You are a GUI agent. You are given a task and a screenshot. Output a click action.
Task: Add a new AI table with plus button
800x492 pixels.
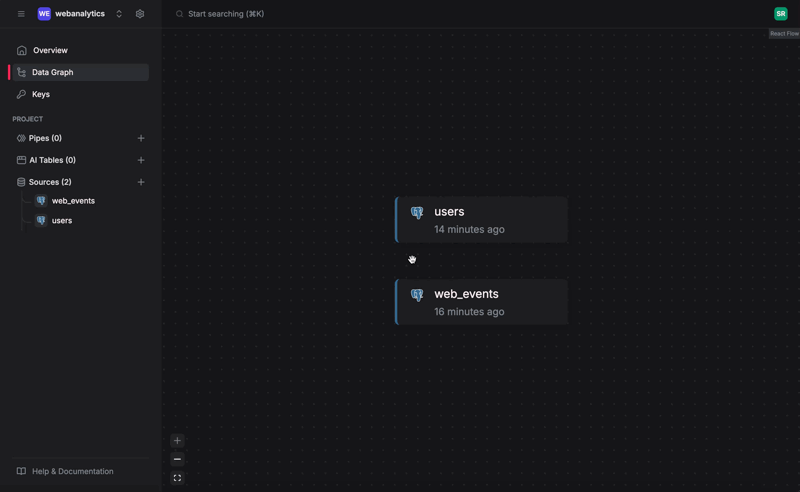[141, 160]
